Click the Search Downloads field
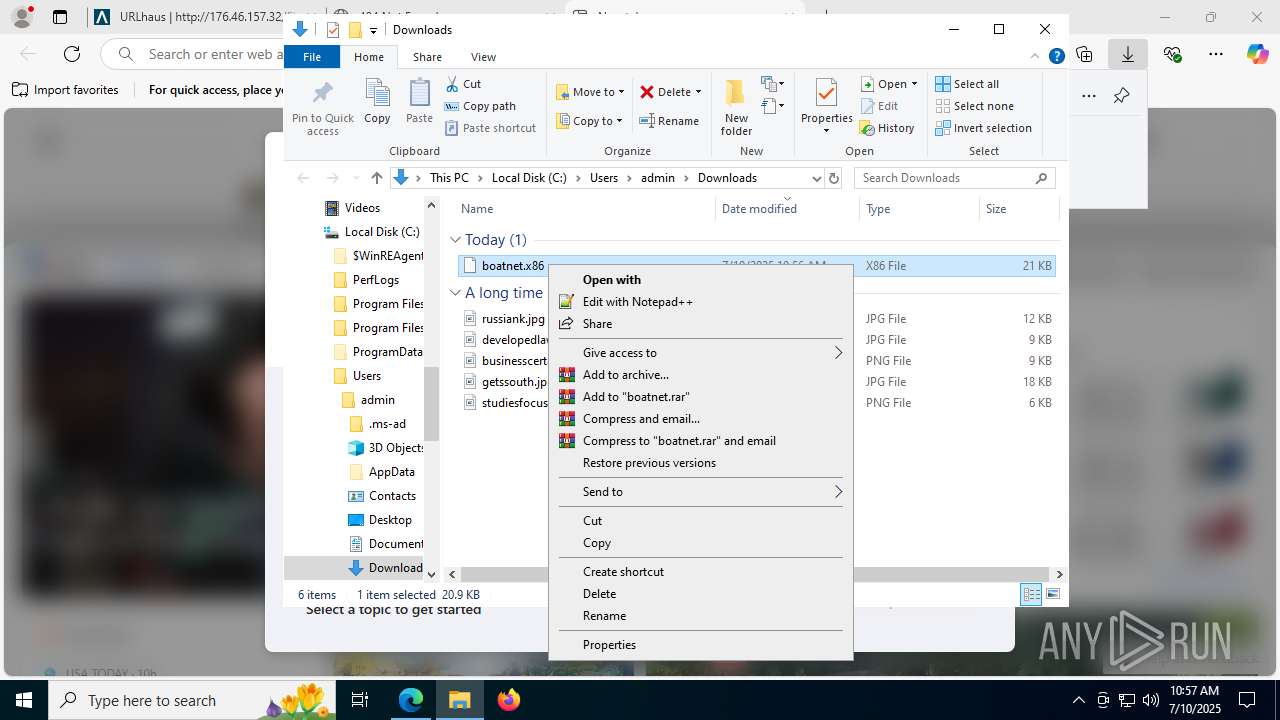Image resolution: width=1280 pixels, height=720 pixels. click(954, 178)
